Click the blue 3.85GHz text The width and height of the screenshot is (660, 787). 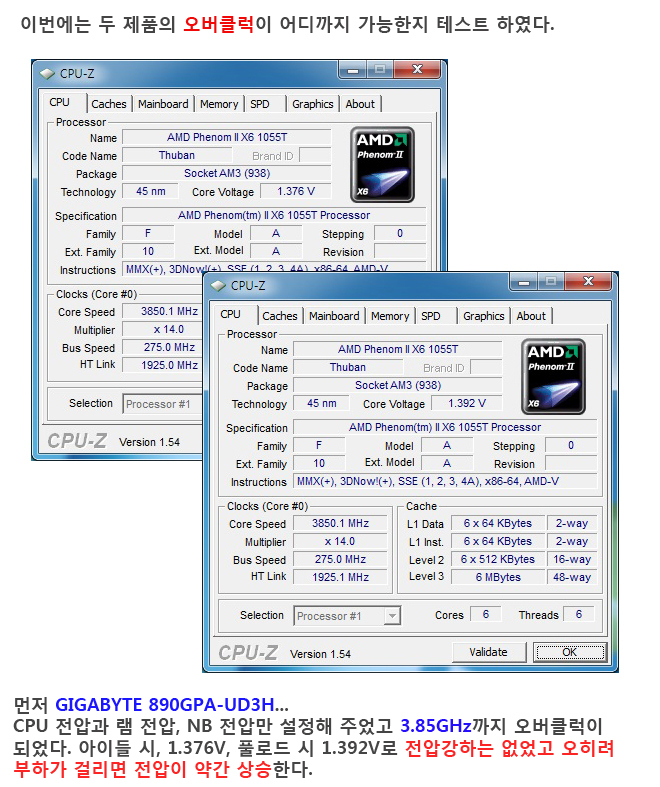pyautogui.click(x=436, y=726)
